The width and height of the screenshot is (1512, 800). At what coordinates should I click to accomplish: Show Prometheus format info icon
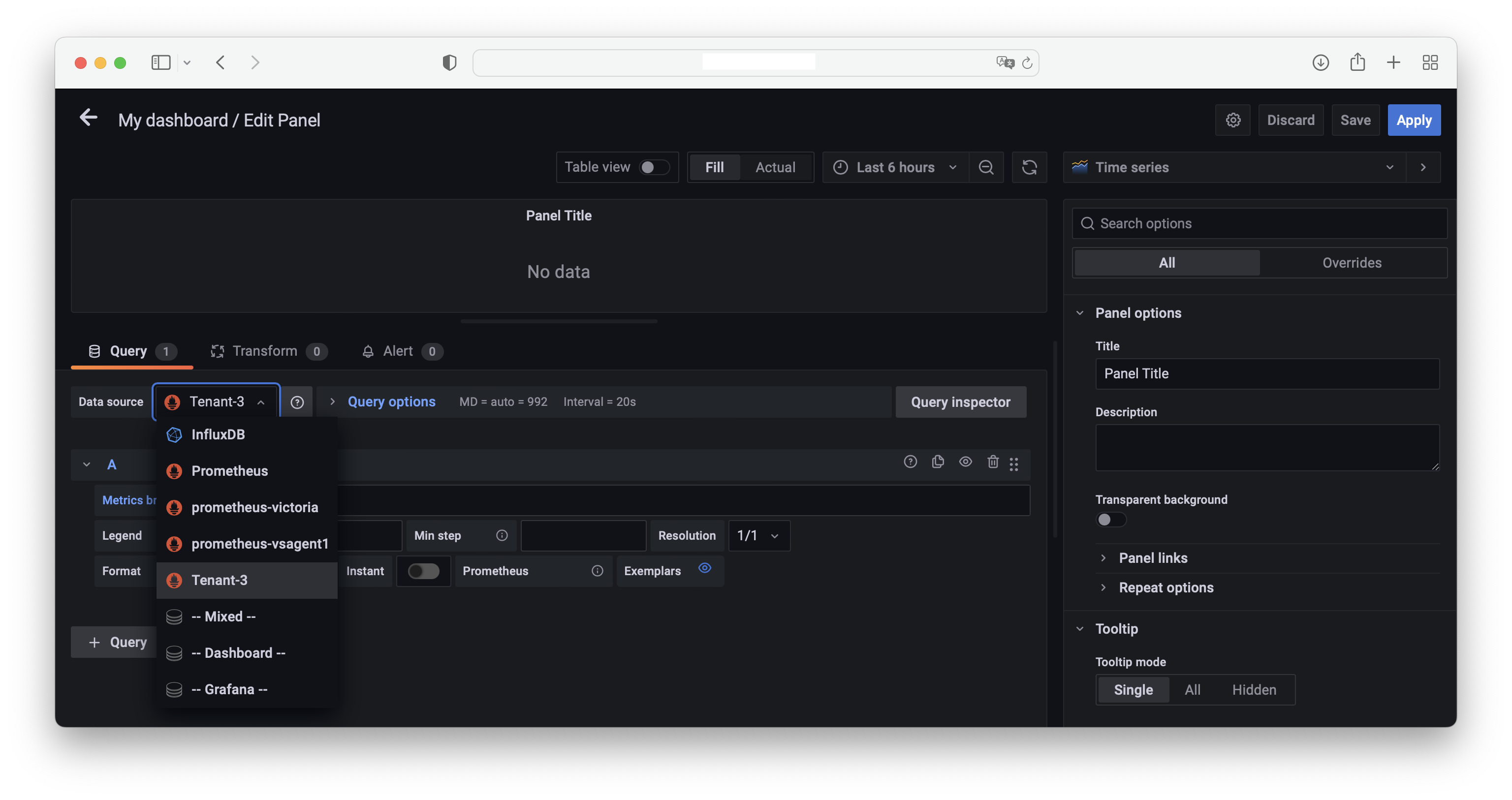597,571
